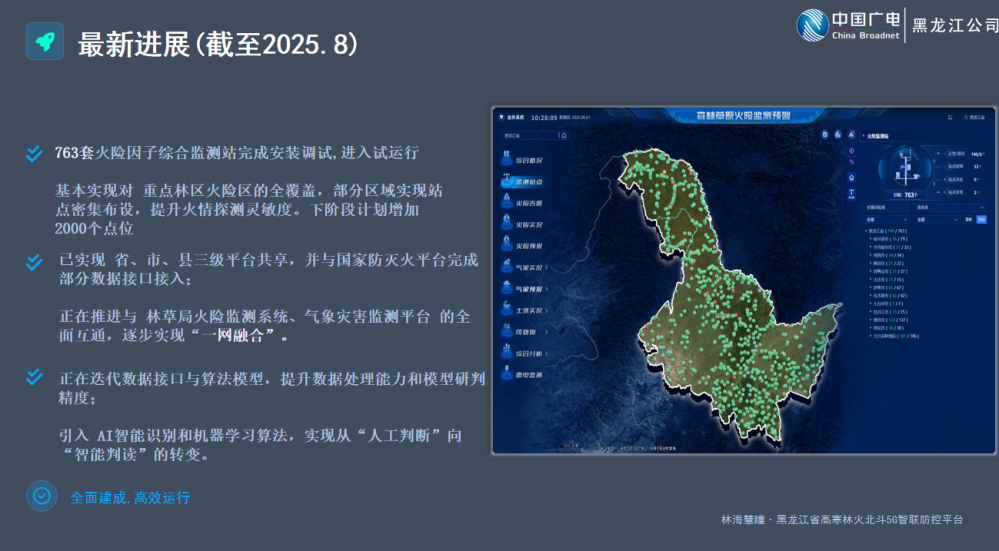
Task: Click the fullscreen icon in the dashboard header
Action: coord(949,117)
